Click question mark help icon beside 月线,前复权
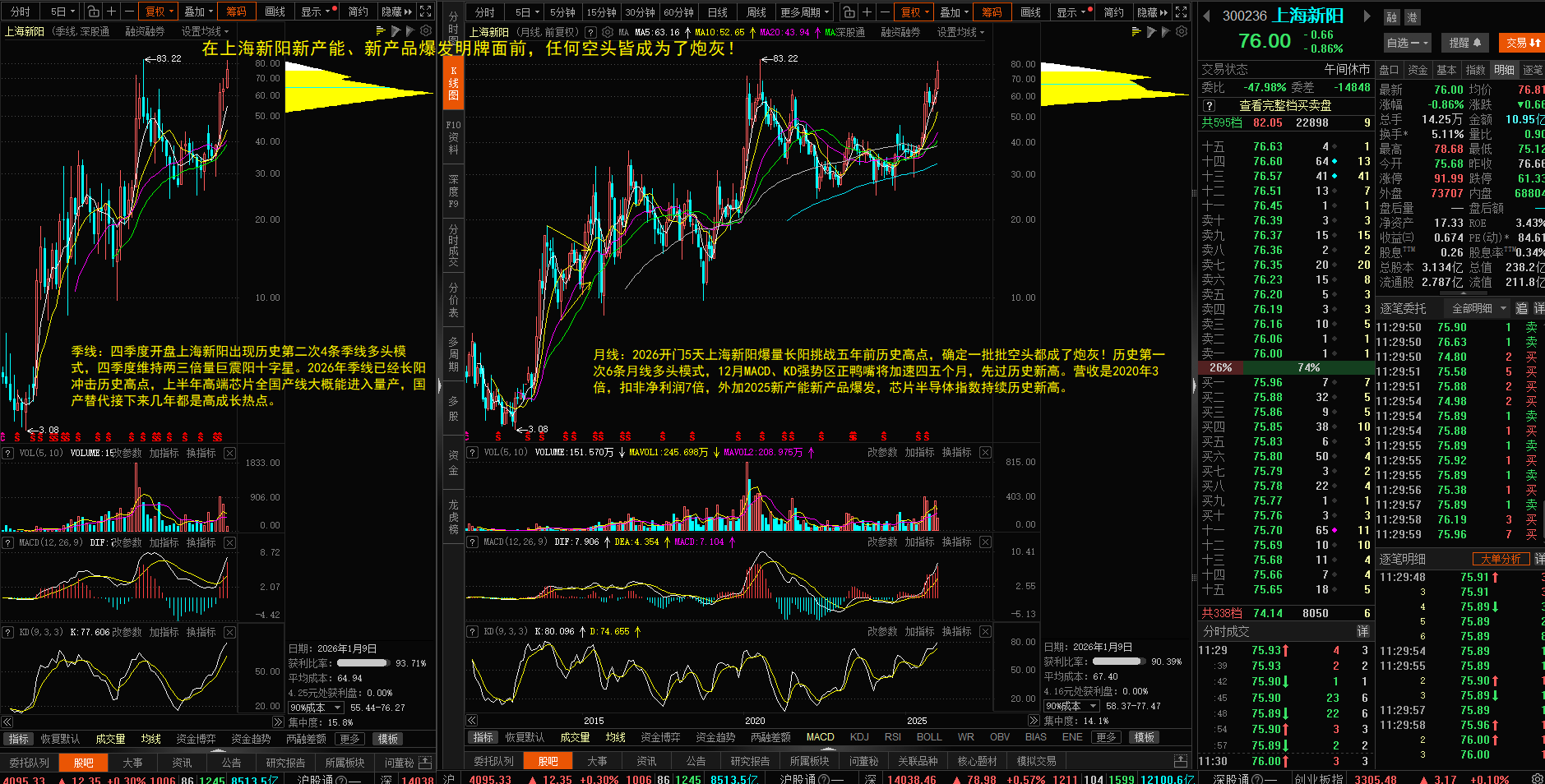Image resolution: width=1545 pixels, height=784 pixels. 590,32
